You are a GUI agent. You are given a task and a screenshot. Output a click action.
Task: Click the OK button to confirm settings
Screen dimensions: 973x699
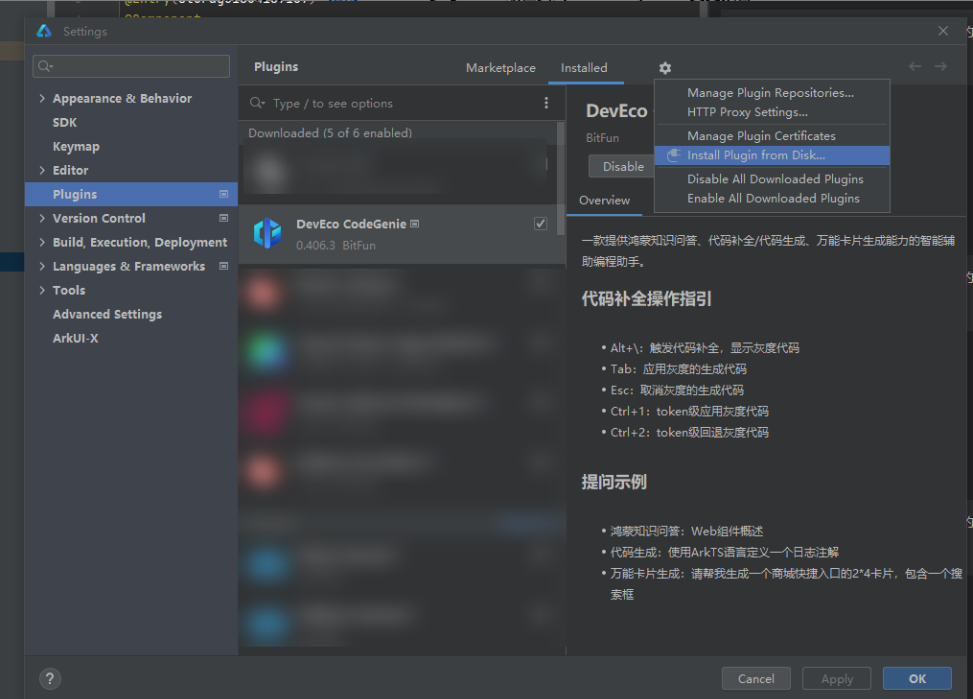(x=916, y=678)
